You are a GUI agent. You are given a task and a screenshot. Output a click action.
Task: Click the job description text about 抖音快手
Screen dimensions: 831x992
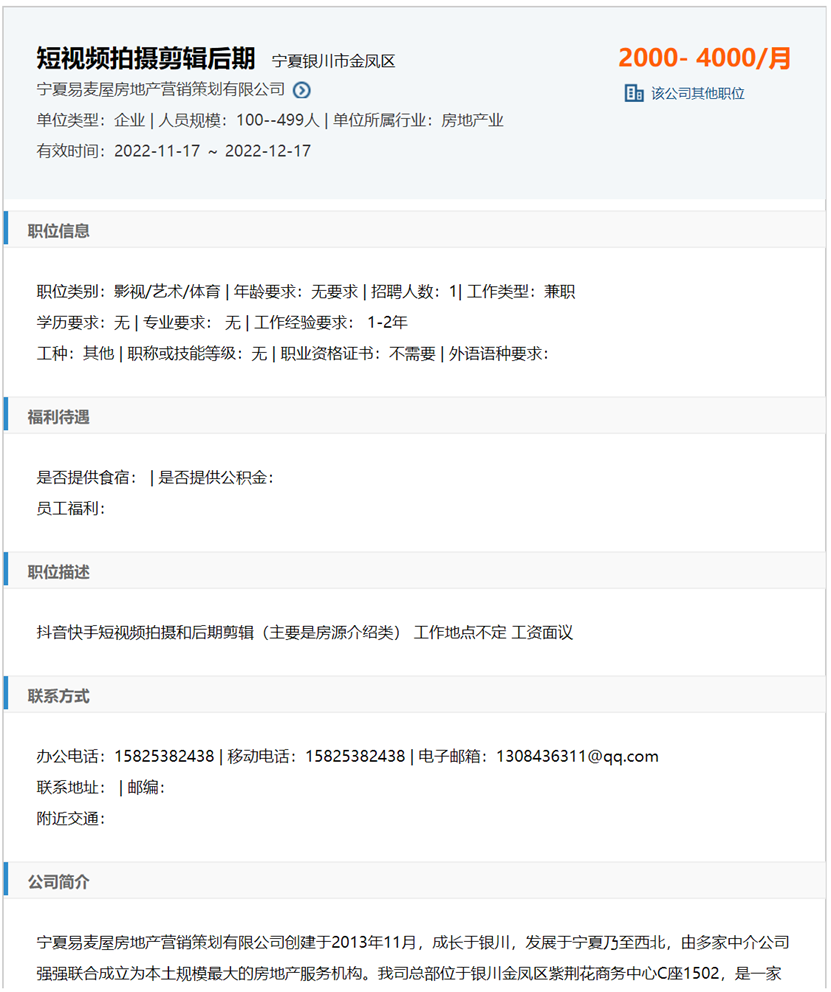click(305, 632)
